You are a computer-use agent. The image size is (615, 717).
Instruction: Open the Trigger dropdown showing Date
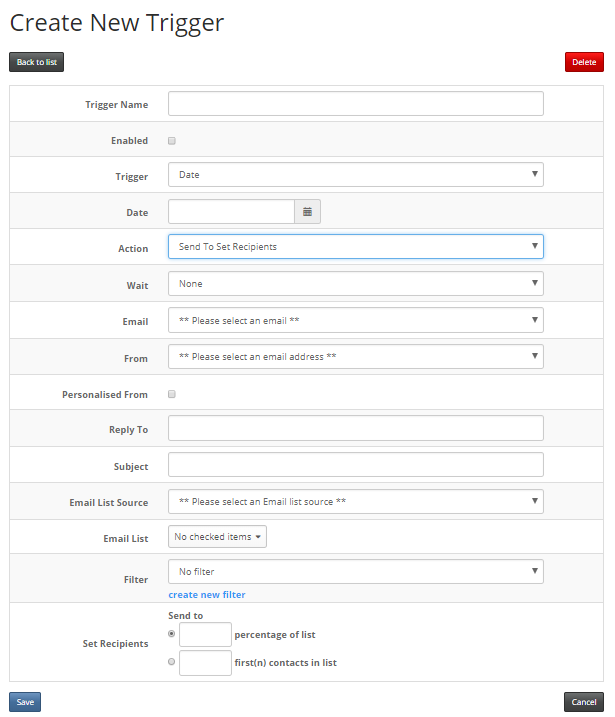356,175
